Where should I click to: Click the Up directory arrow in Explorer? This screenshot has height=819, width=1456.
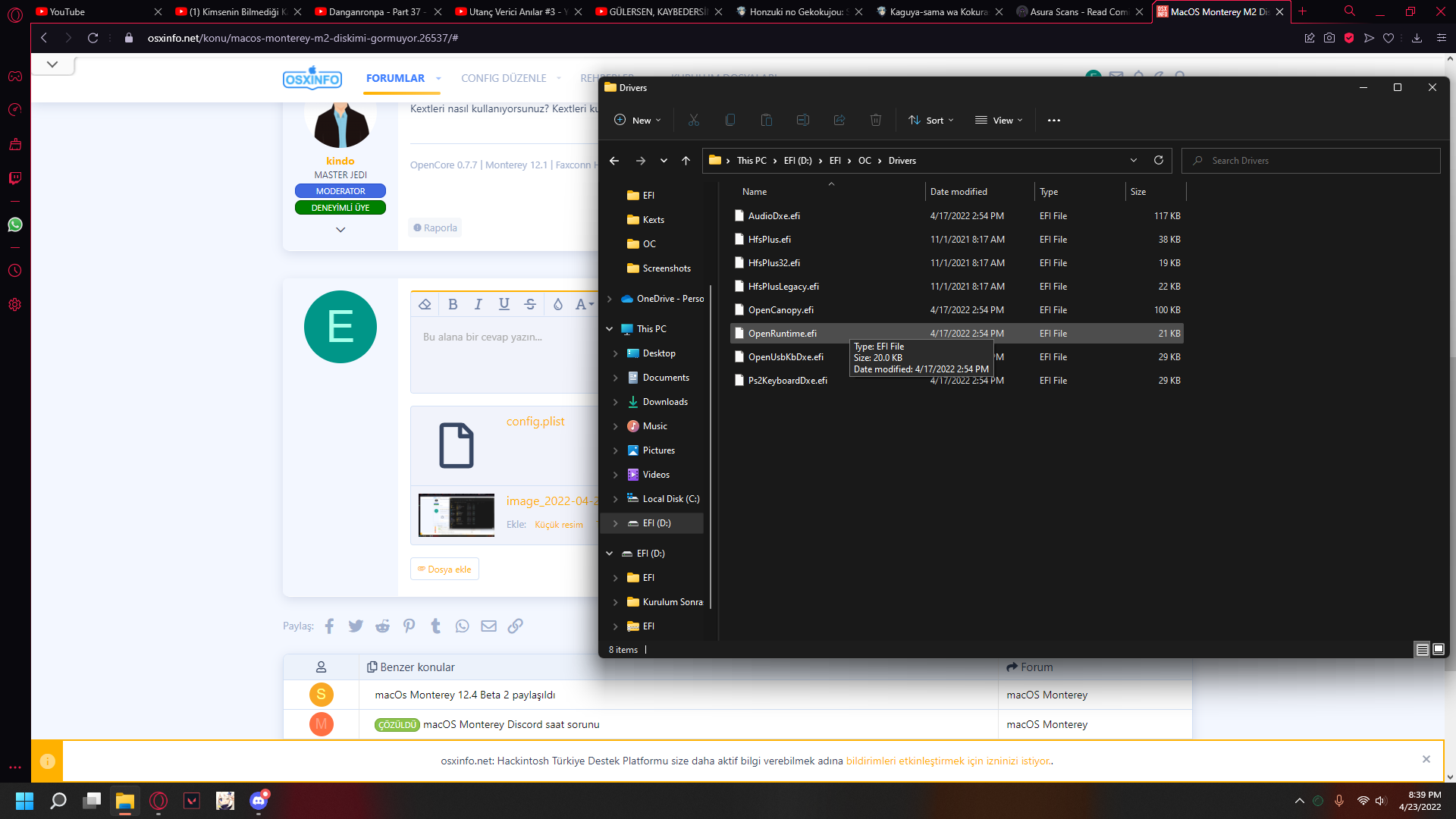(x=686, y=160)
